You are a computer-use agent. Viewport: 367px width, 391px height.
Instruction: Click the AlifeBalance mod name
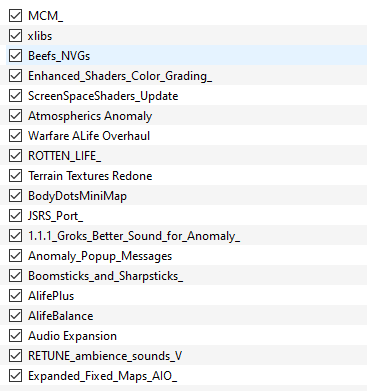pos(61,316)
